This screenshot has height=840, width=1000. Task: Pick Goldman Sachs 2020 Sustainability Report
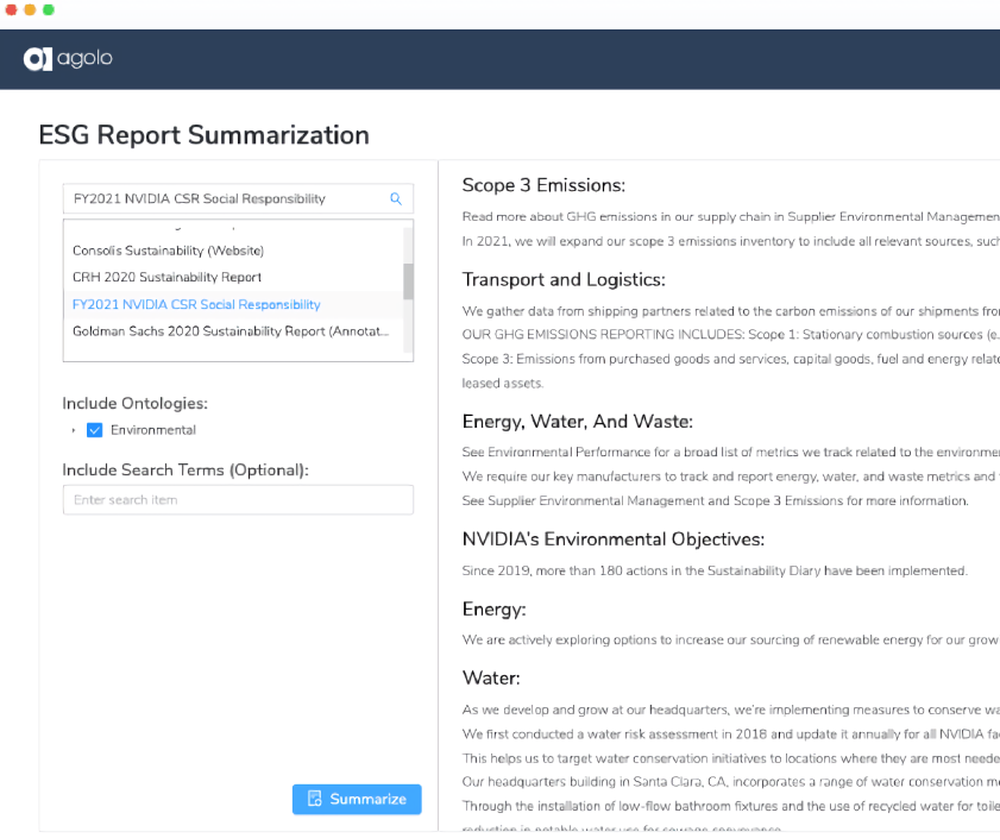pyautogui.click(x=230, y=332)
